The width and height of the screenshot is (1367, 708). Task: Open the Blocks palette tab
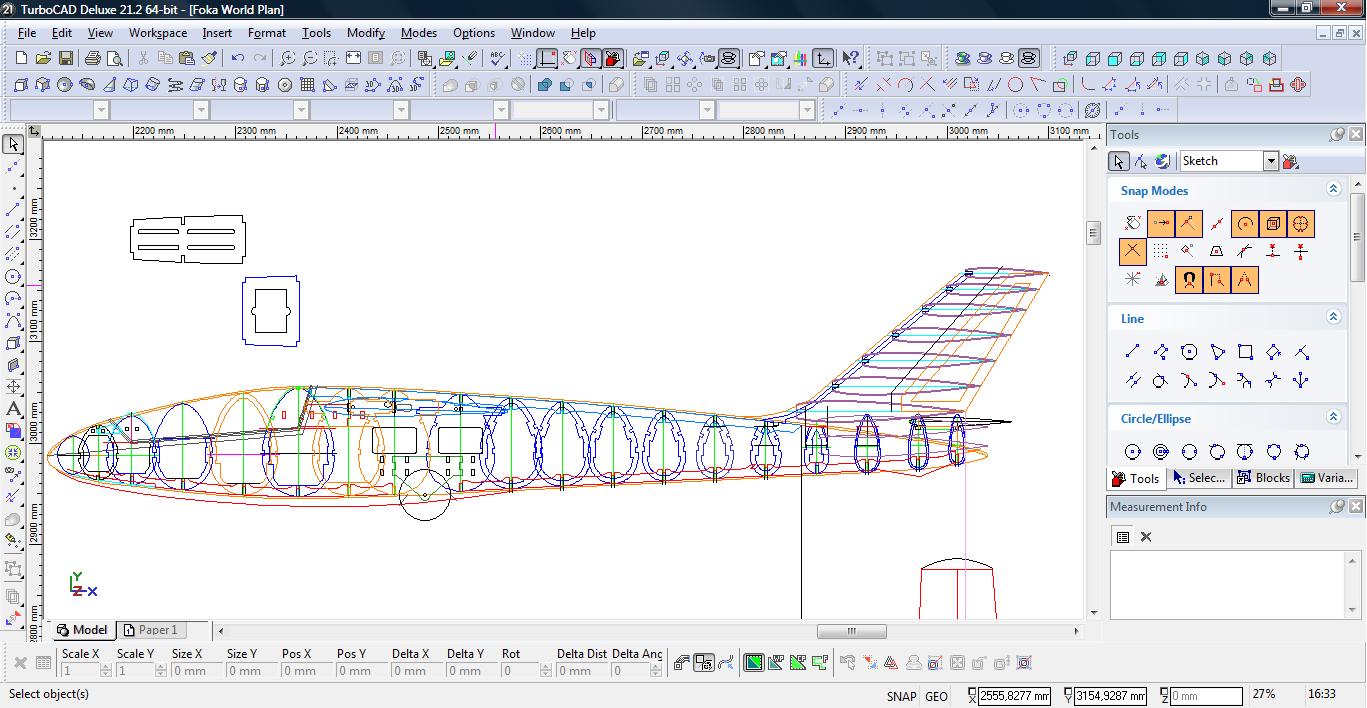1263,478
